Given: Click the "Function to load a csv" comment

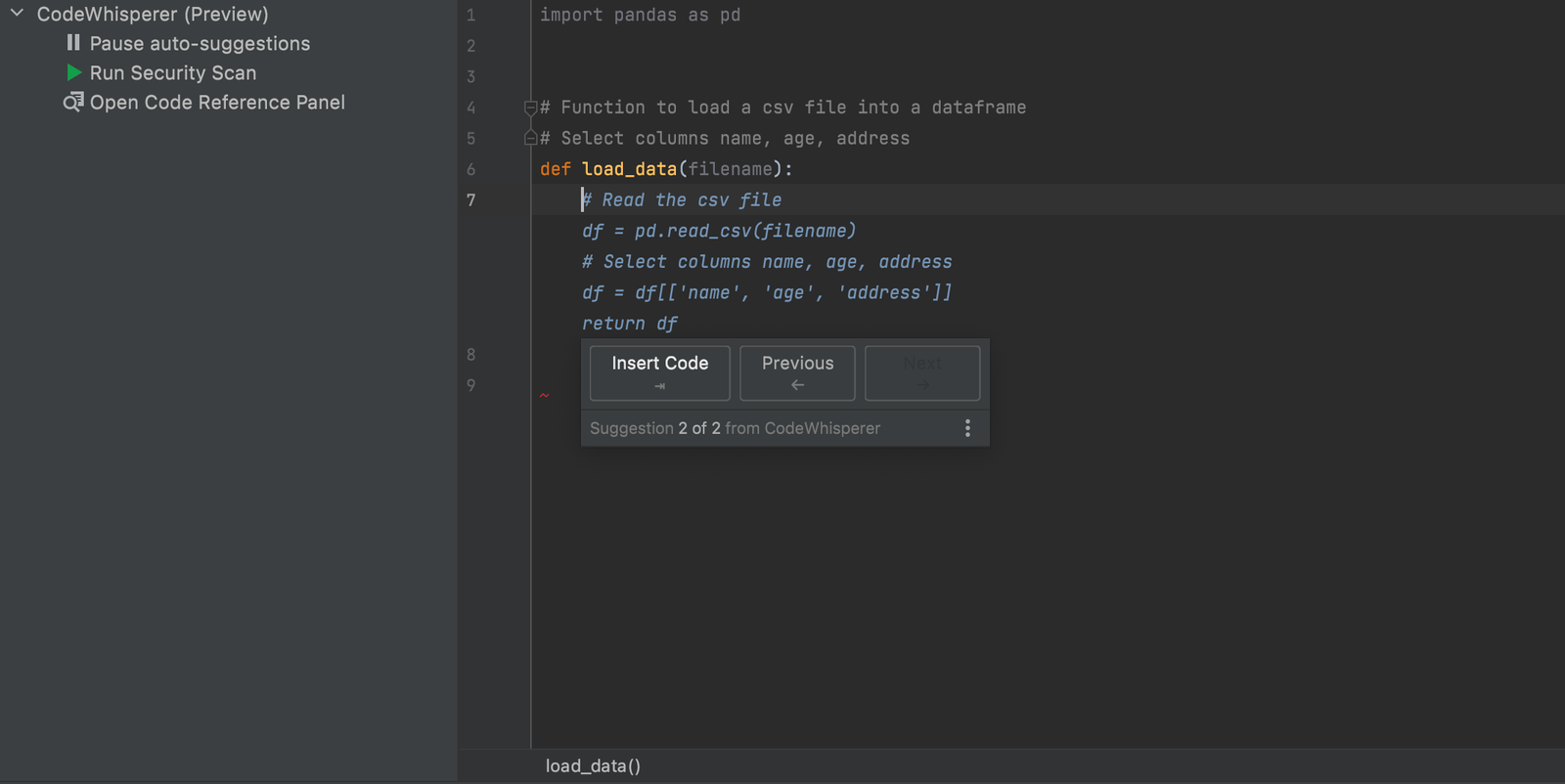Looking at the screenshot, I should 782,108.
